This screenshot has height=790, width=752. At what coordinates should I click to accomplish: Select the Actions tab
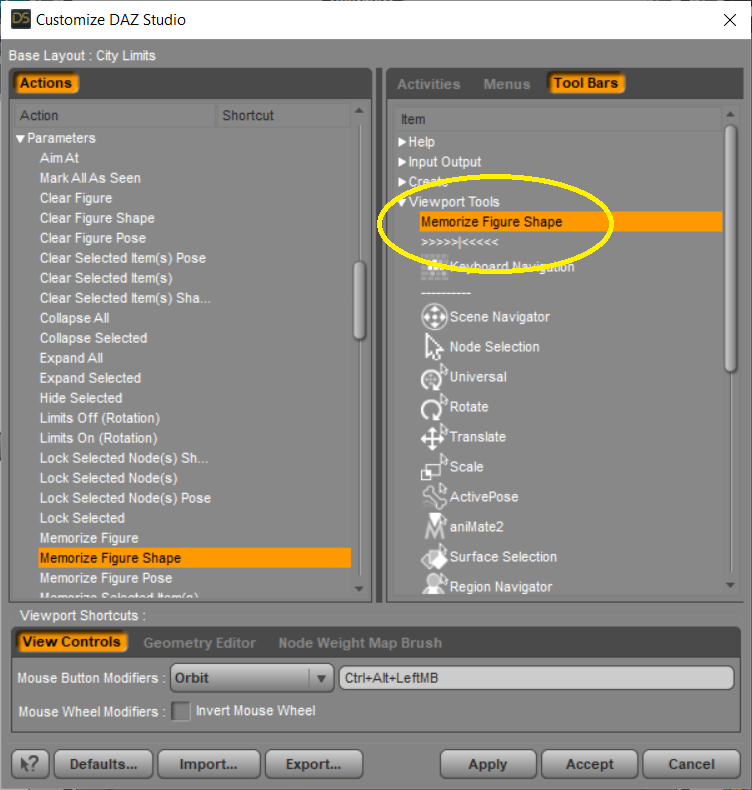point(46,83)
